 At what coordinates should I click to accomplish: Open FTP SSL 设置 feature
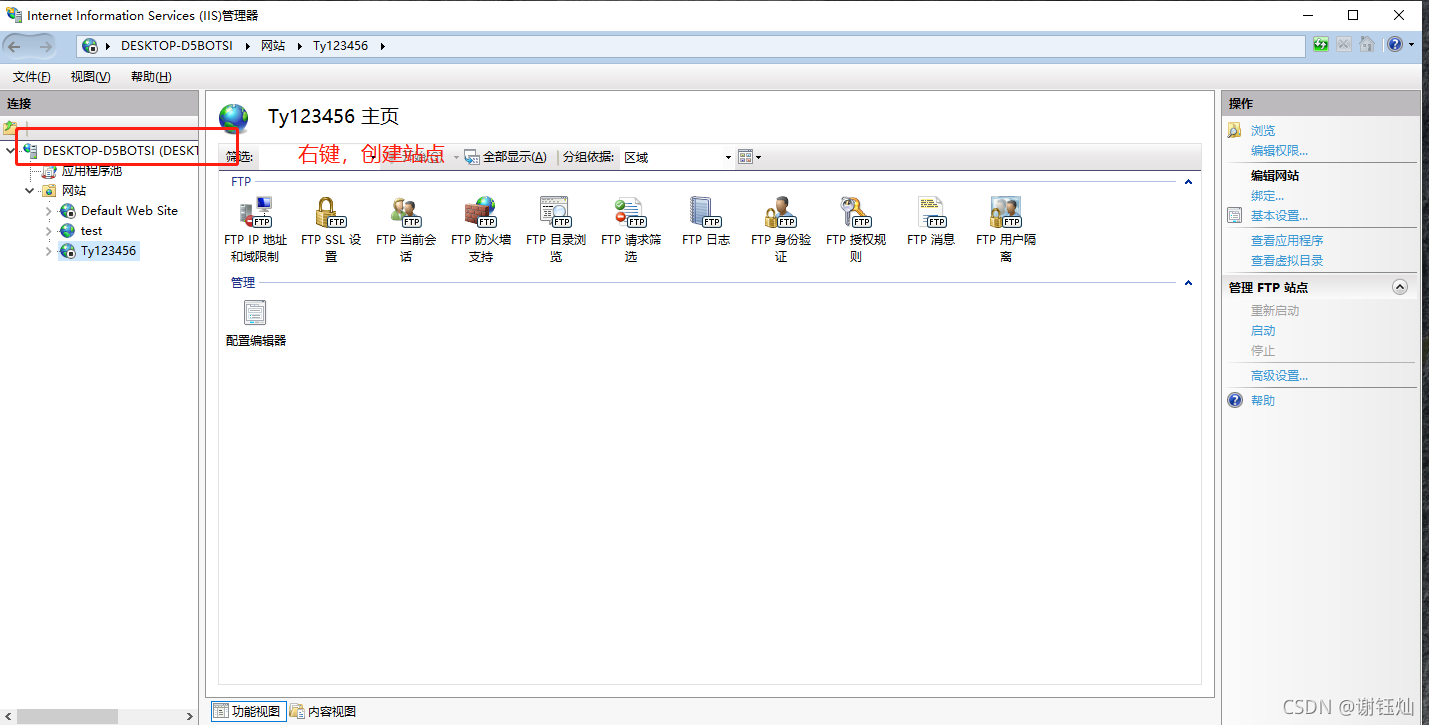pos(331,229)
